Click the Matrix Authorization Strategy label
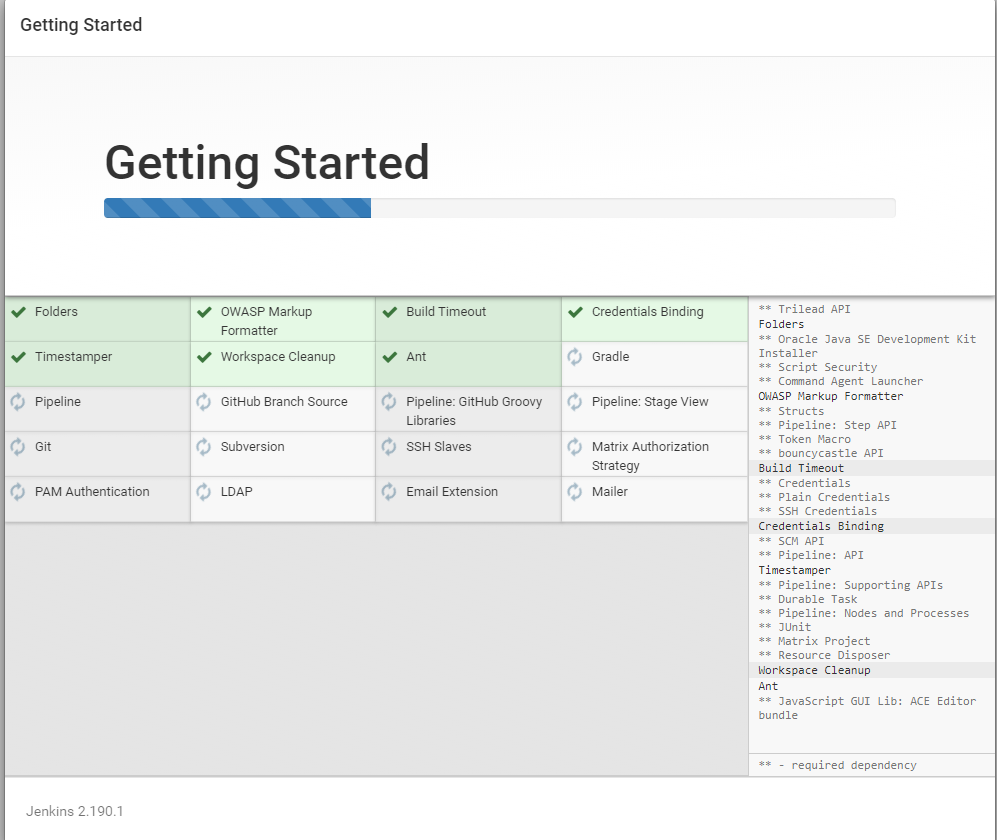Image resolution: width=997 pixels, height=840 pixels. [650, 456]
